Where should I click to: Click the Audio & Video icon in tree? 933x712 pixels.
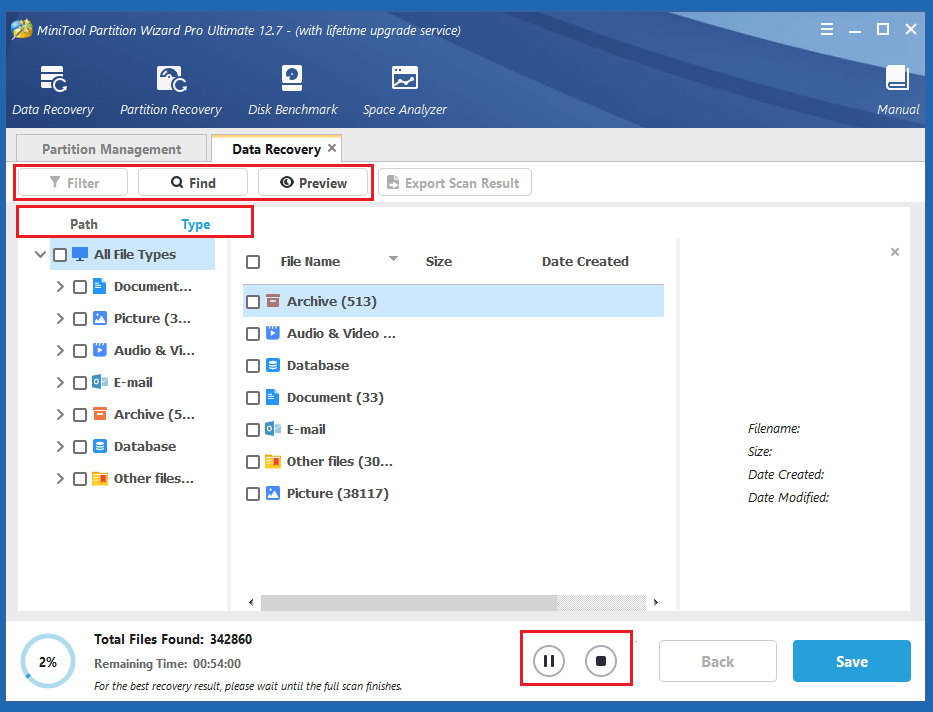tap(100, 350)
